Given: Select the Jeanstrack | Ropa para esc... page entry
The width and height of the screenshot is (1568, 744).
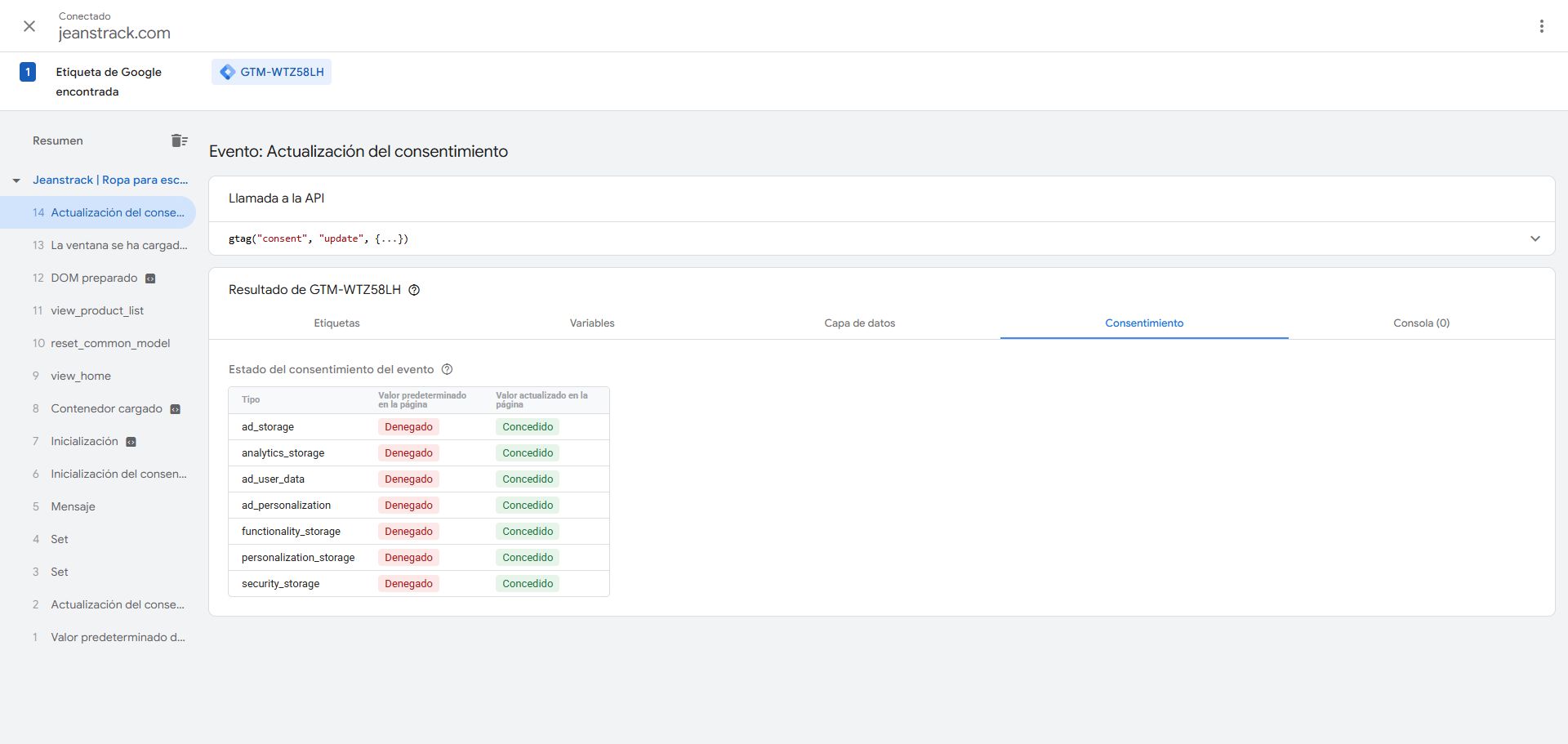Looking at the screenshot, I should 110,180.
